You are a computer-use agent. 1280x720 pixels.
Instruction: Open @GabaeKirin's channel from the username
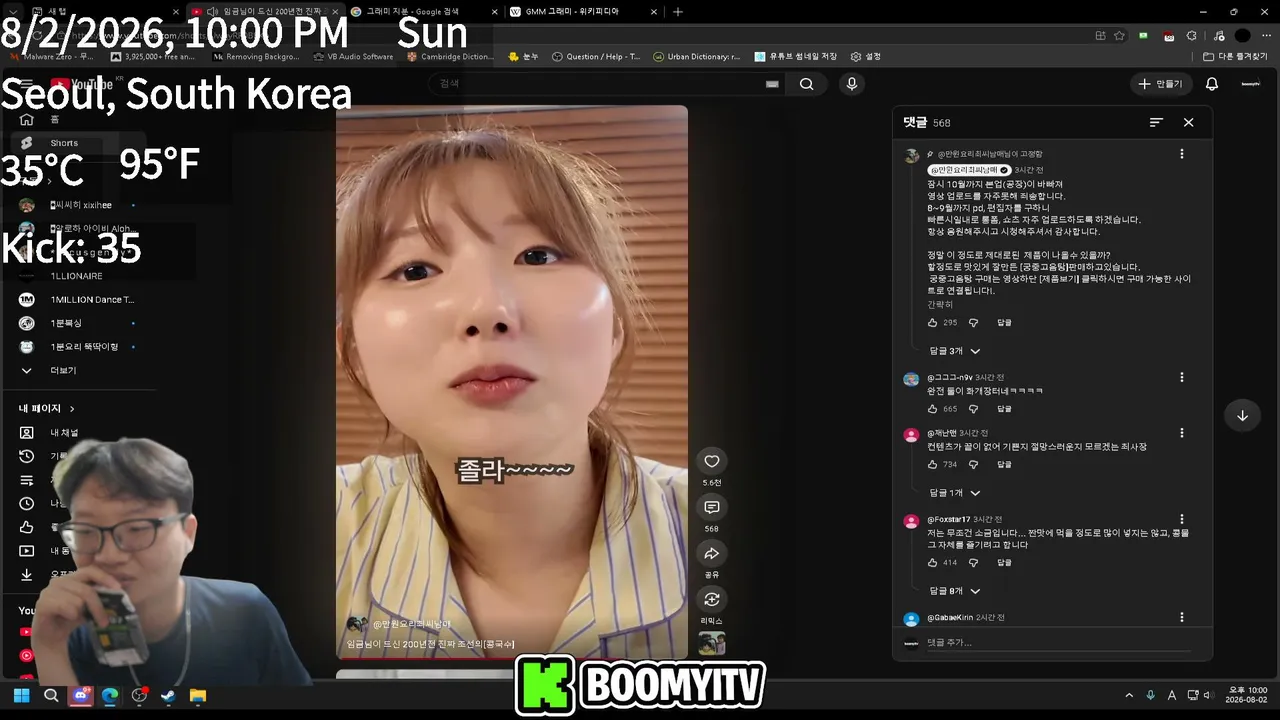point(950,618)
